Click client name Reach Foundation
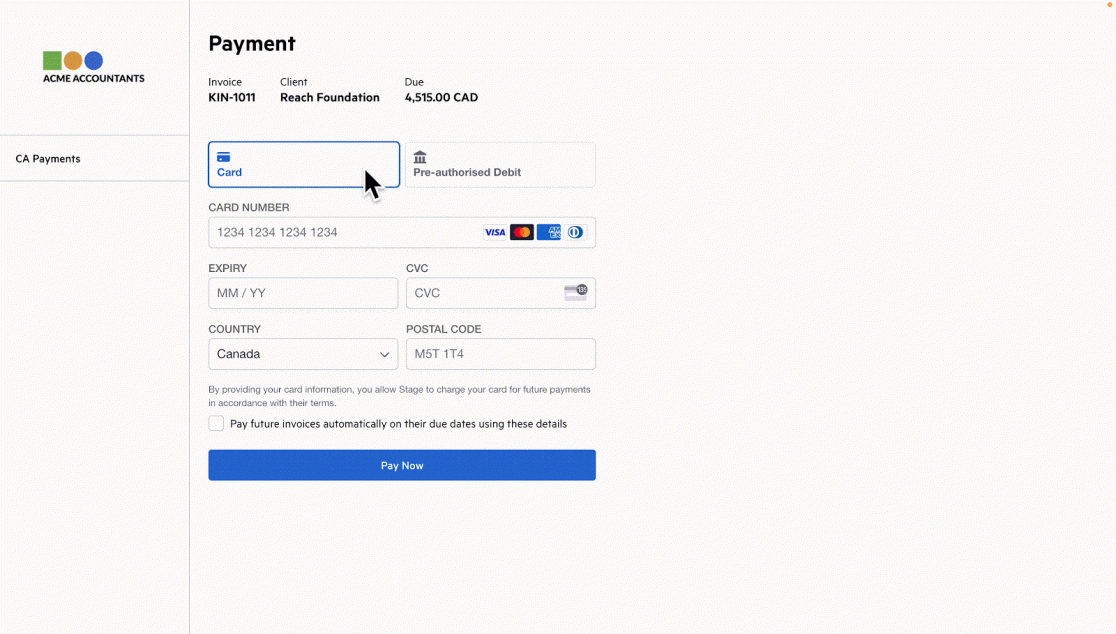This screenshot has height=634, width=1116. click(330, 97)
